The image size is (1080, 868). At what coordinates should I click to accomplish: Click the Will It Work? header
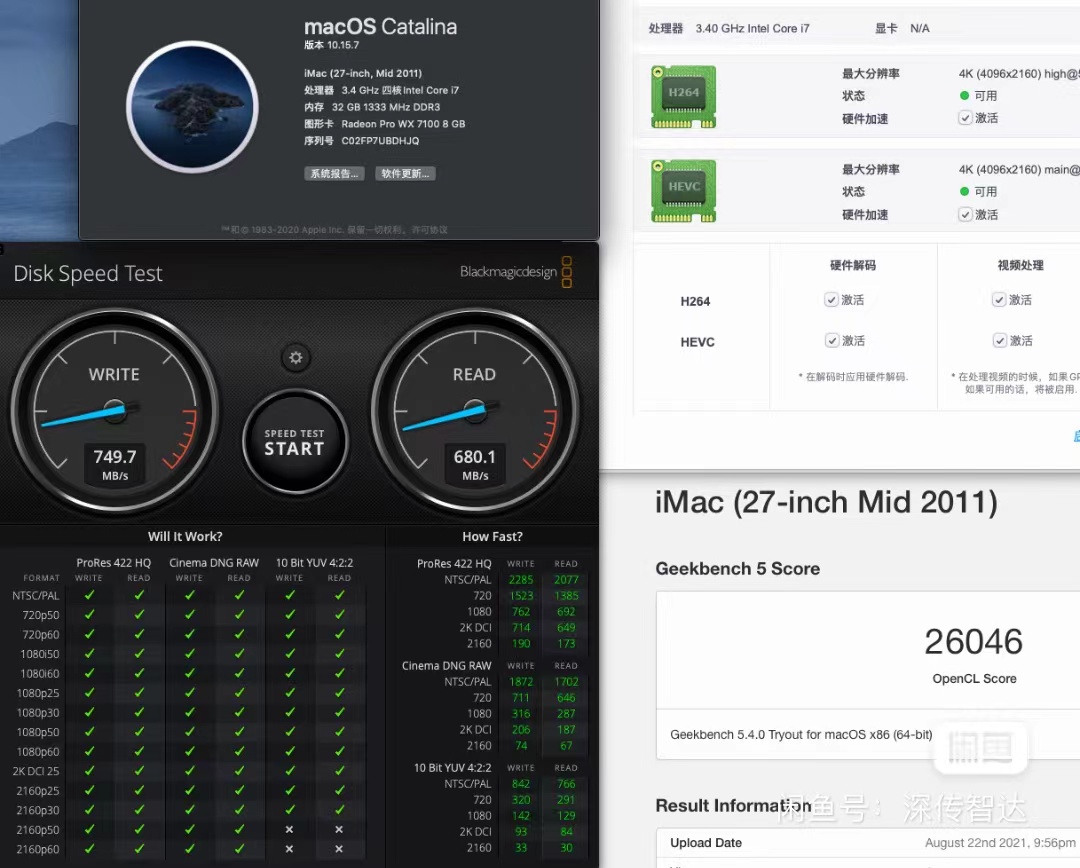(x=185, y=537)
